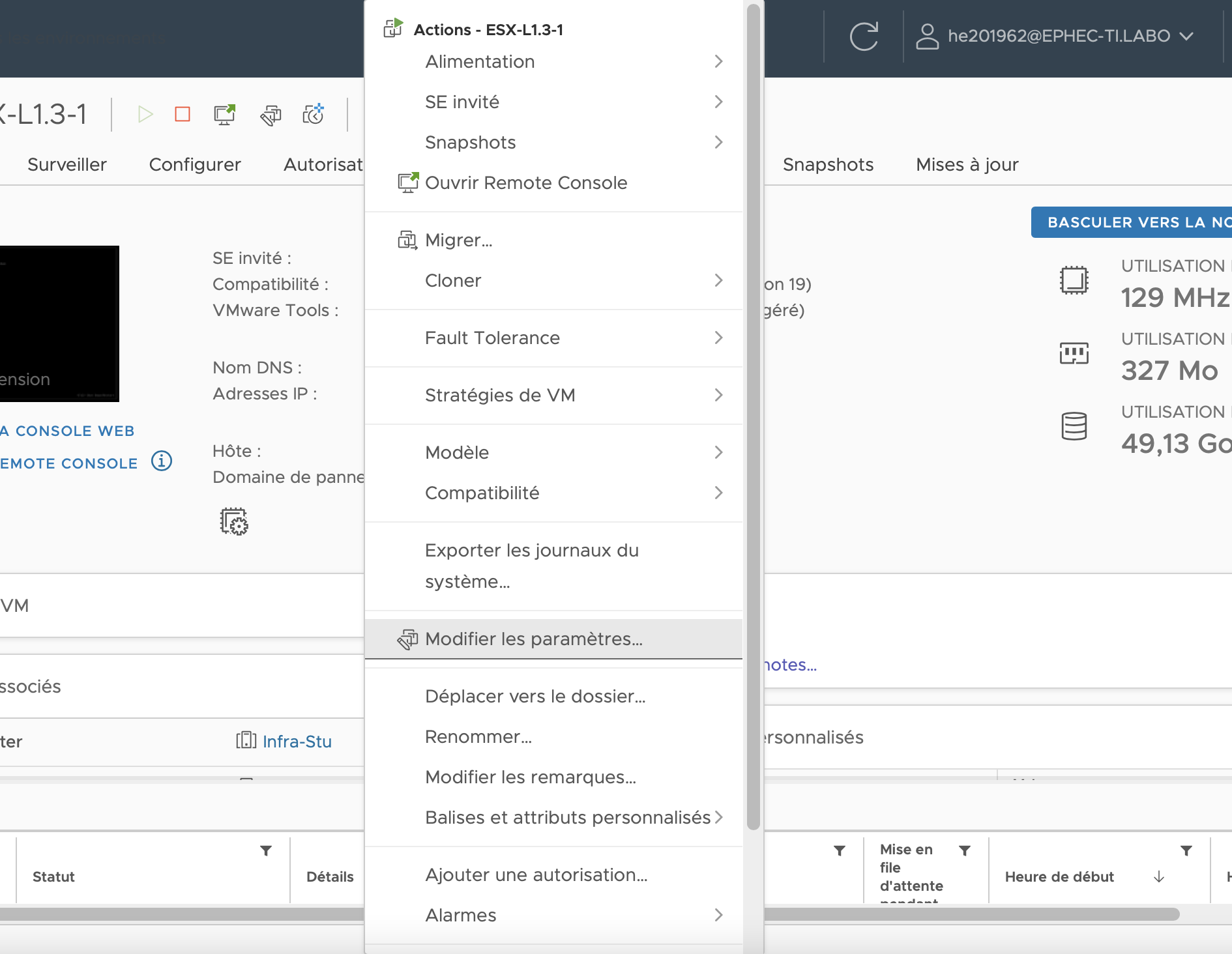This screenshot has width=1232, height=954.
Task: Choose Ouvrir Remote Console from the menu
Action: (553, 182)
